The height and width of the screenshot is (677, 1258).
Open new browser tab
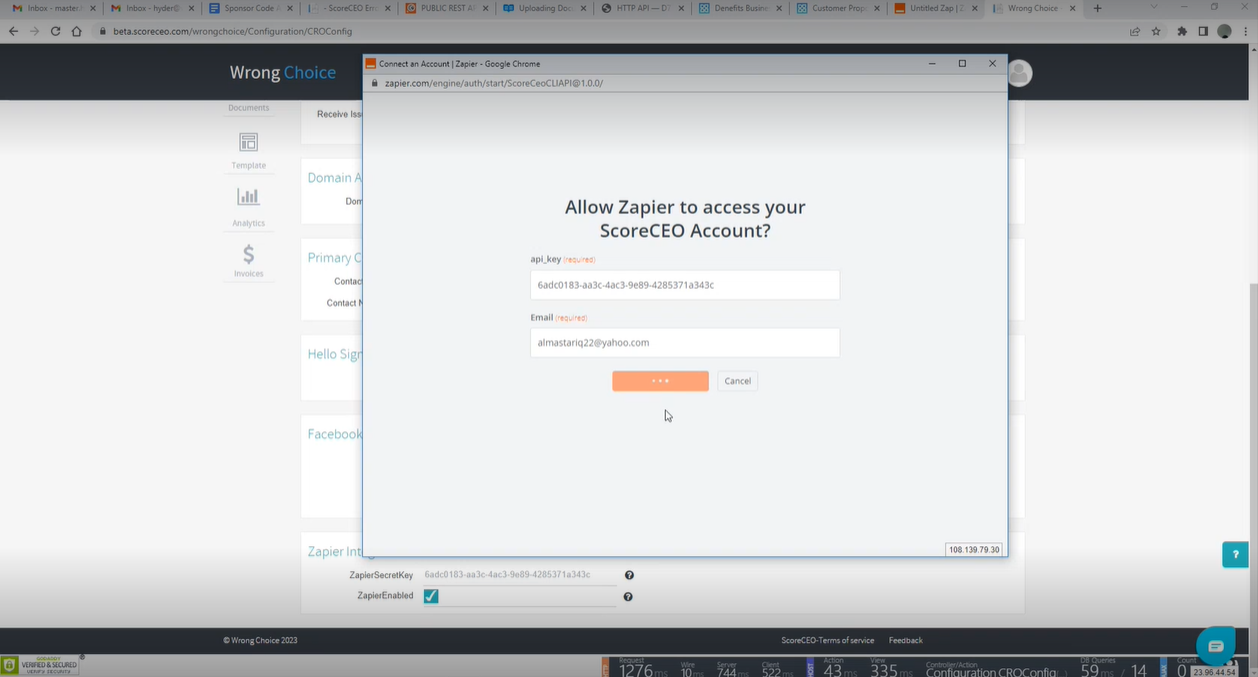coord(1097,8)
